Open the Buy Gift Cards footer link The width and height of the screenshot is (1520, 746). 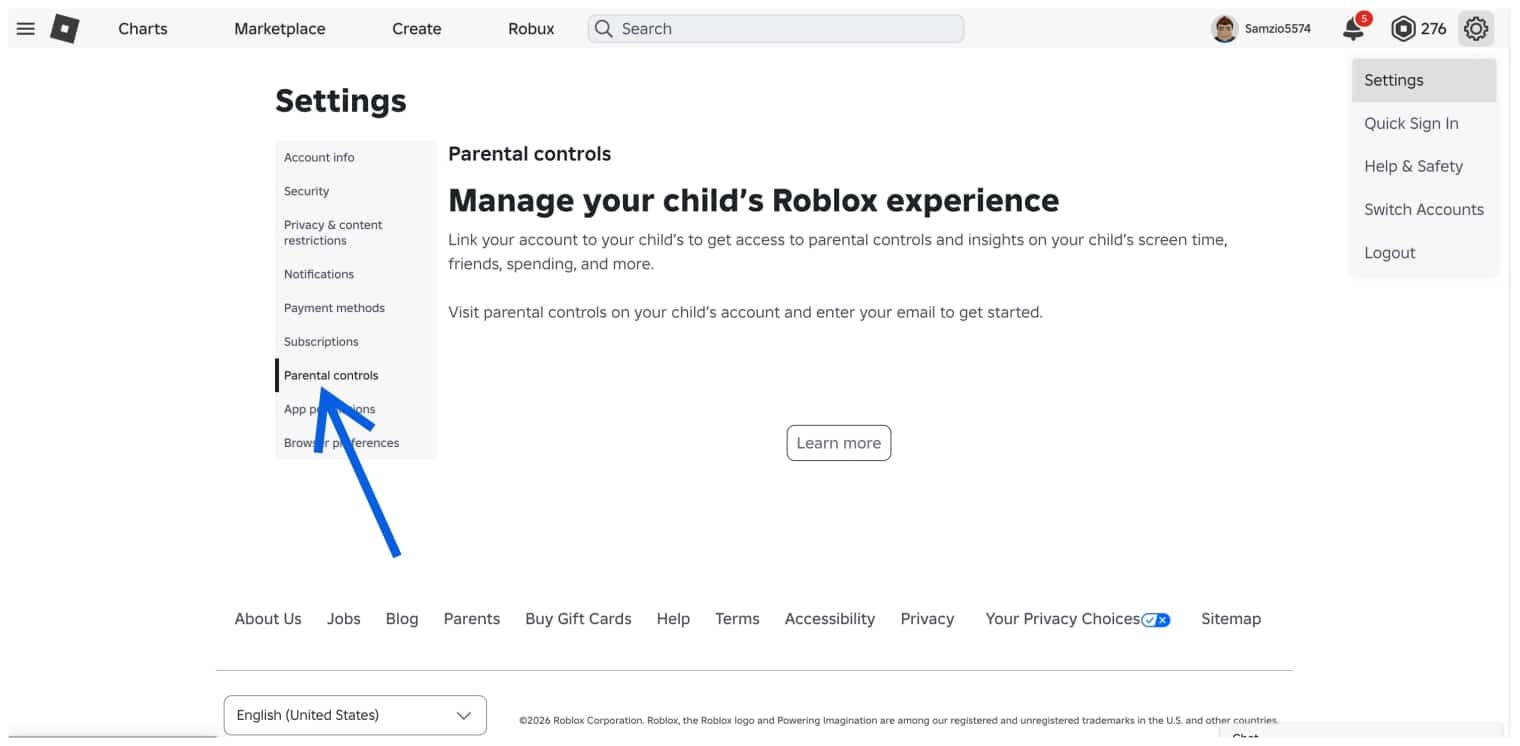pos(578,618)
